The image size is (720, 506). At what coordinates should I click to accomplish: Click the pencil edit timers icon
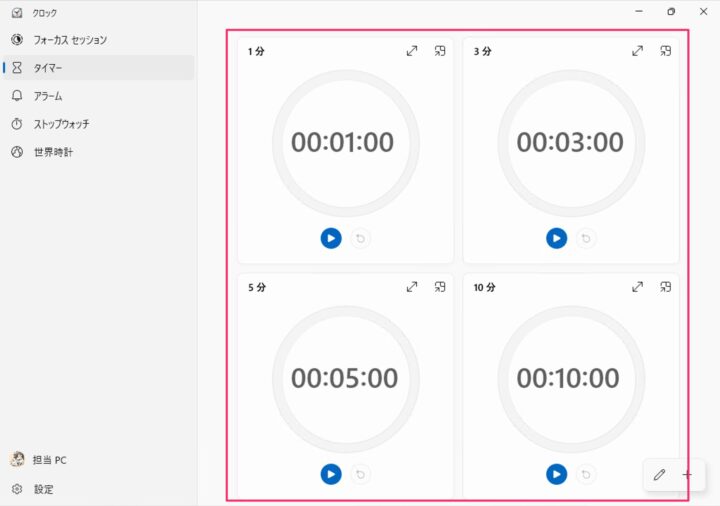[659, 475]
